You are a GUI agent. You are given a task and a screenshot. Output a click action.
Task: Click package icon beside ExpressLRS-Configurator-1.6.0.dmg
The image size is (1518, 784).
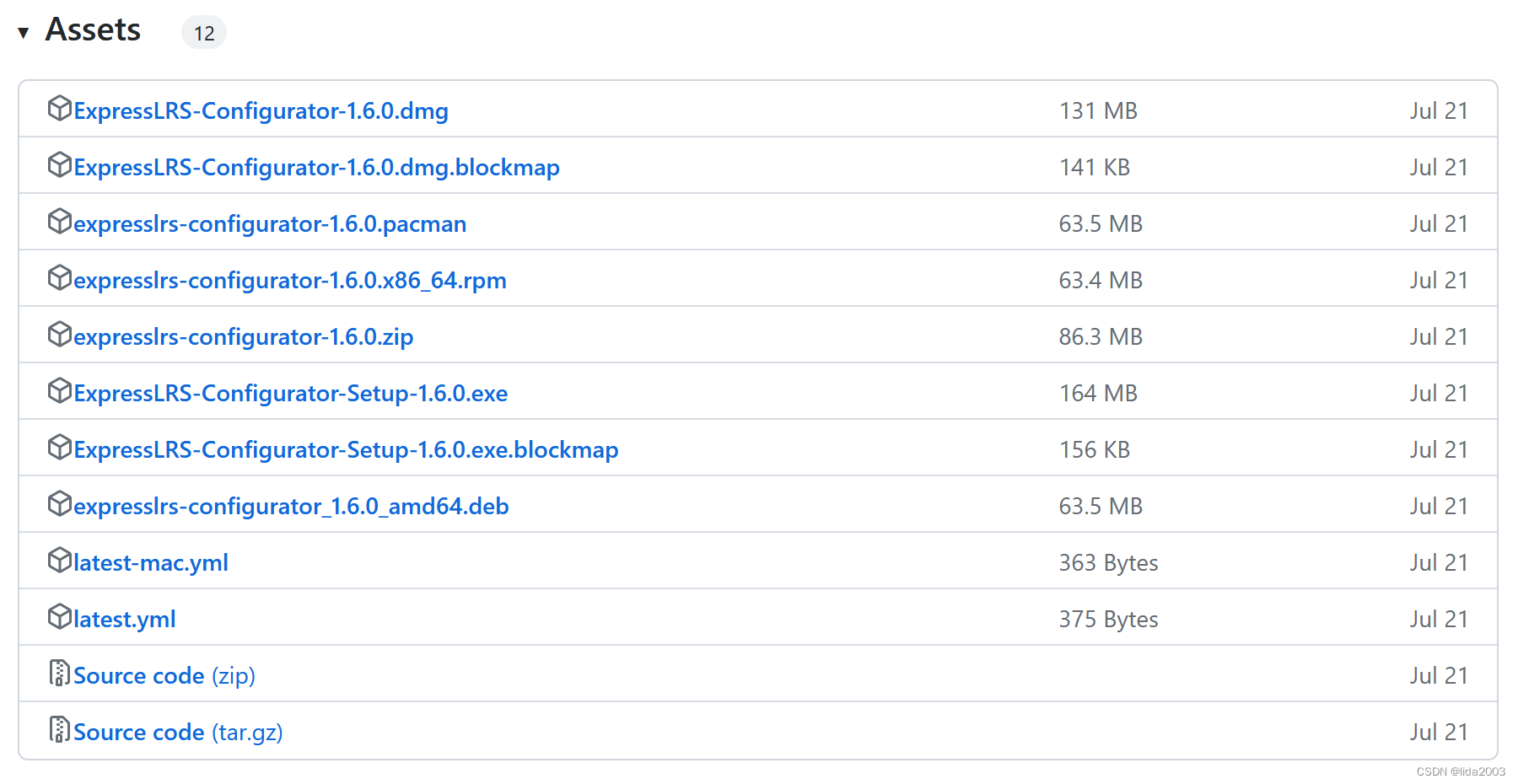click(60, 109)
